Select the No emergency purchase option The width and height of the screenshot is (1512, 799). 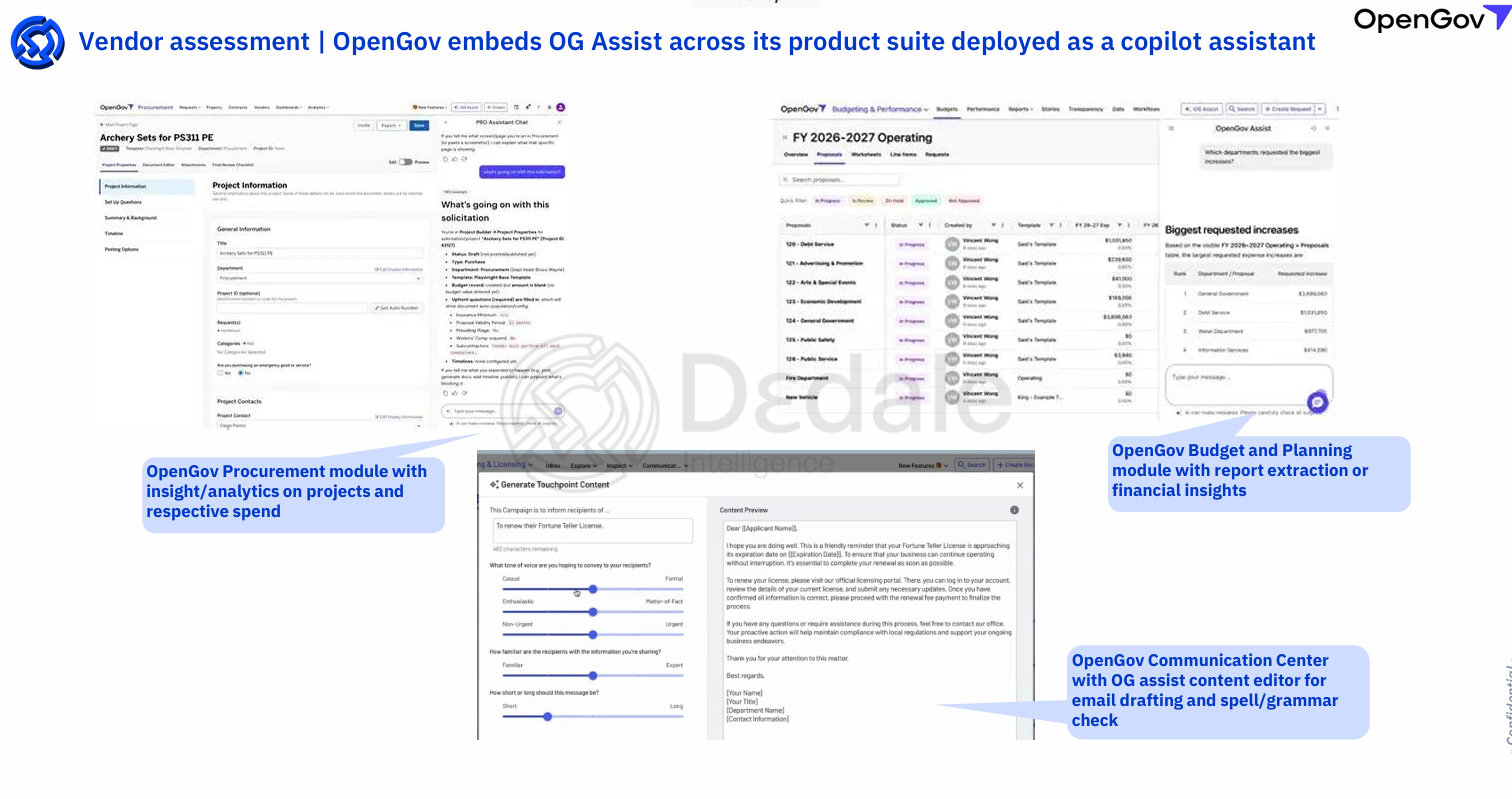pyautogui.click(x=241, y=373)
